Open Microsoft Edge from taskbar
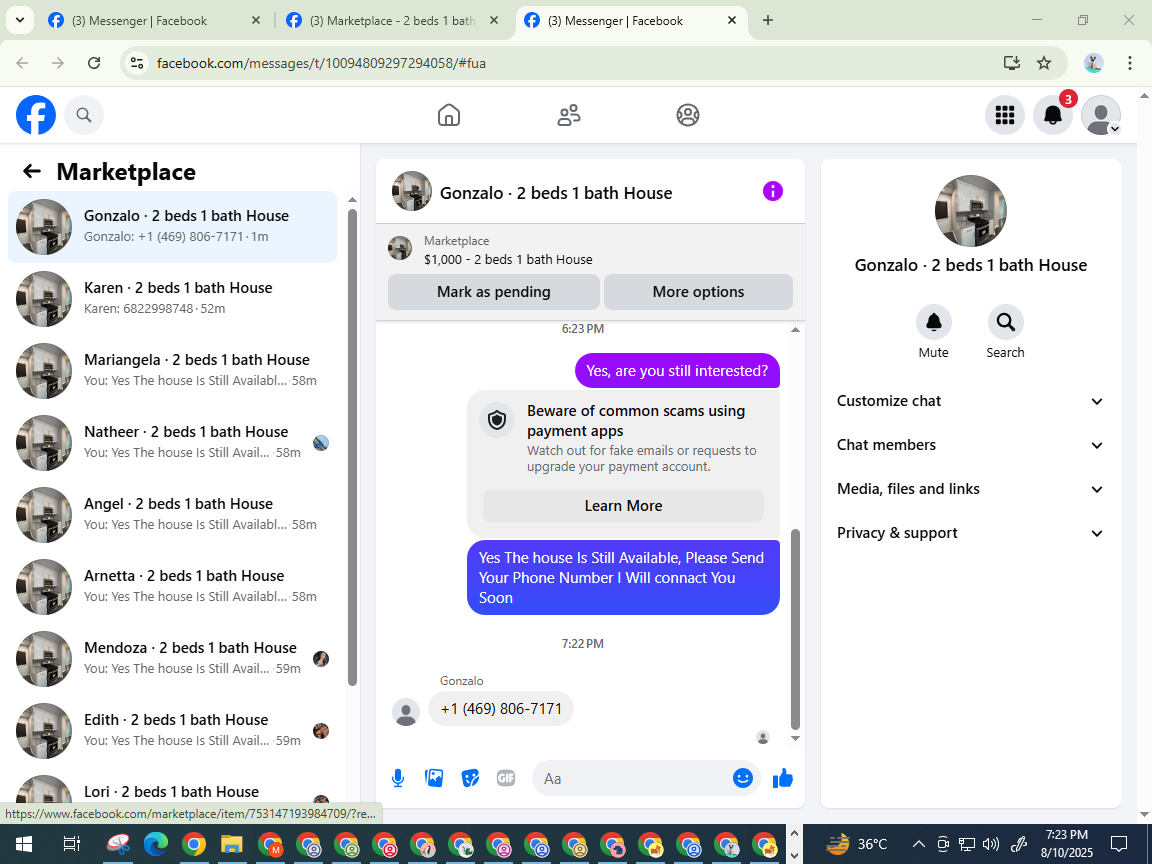 tap(155, 844)
